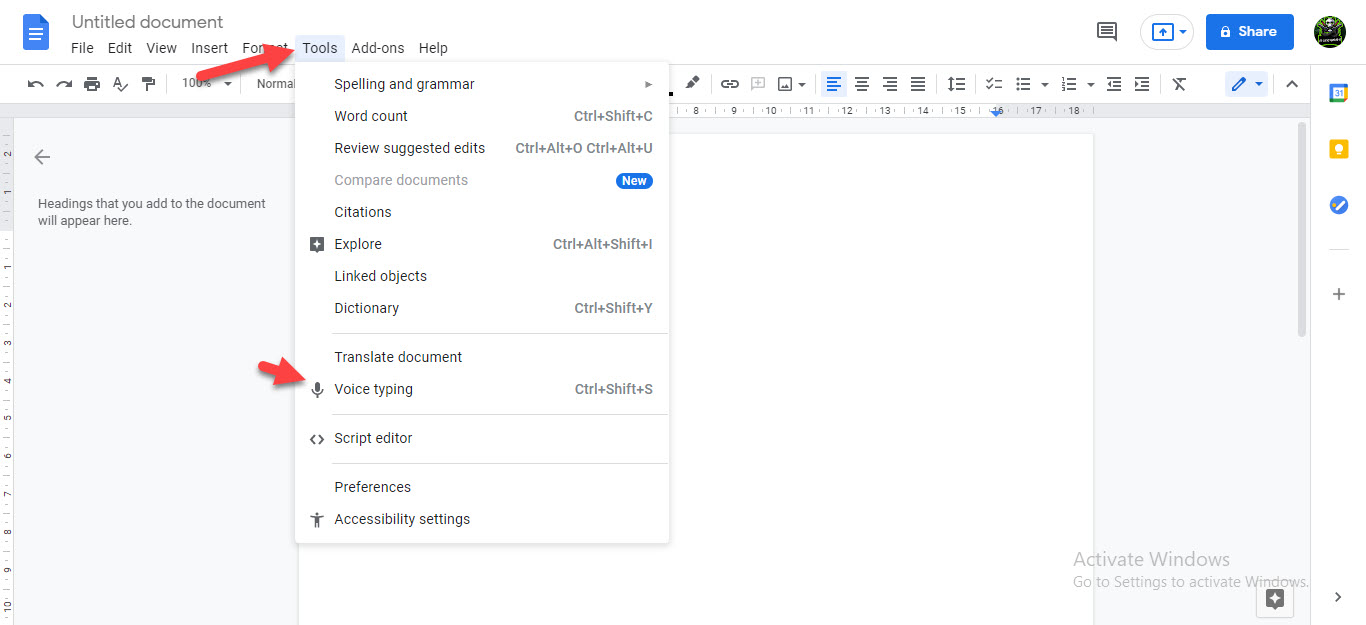Close the outline with back arrow
Image resolution: width=1366 pixels, height=625 pixels.
tap(42, 157)
